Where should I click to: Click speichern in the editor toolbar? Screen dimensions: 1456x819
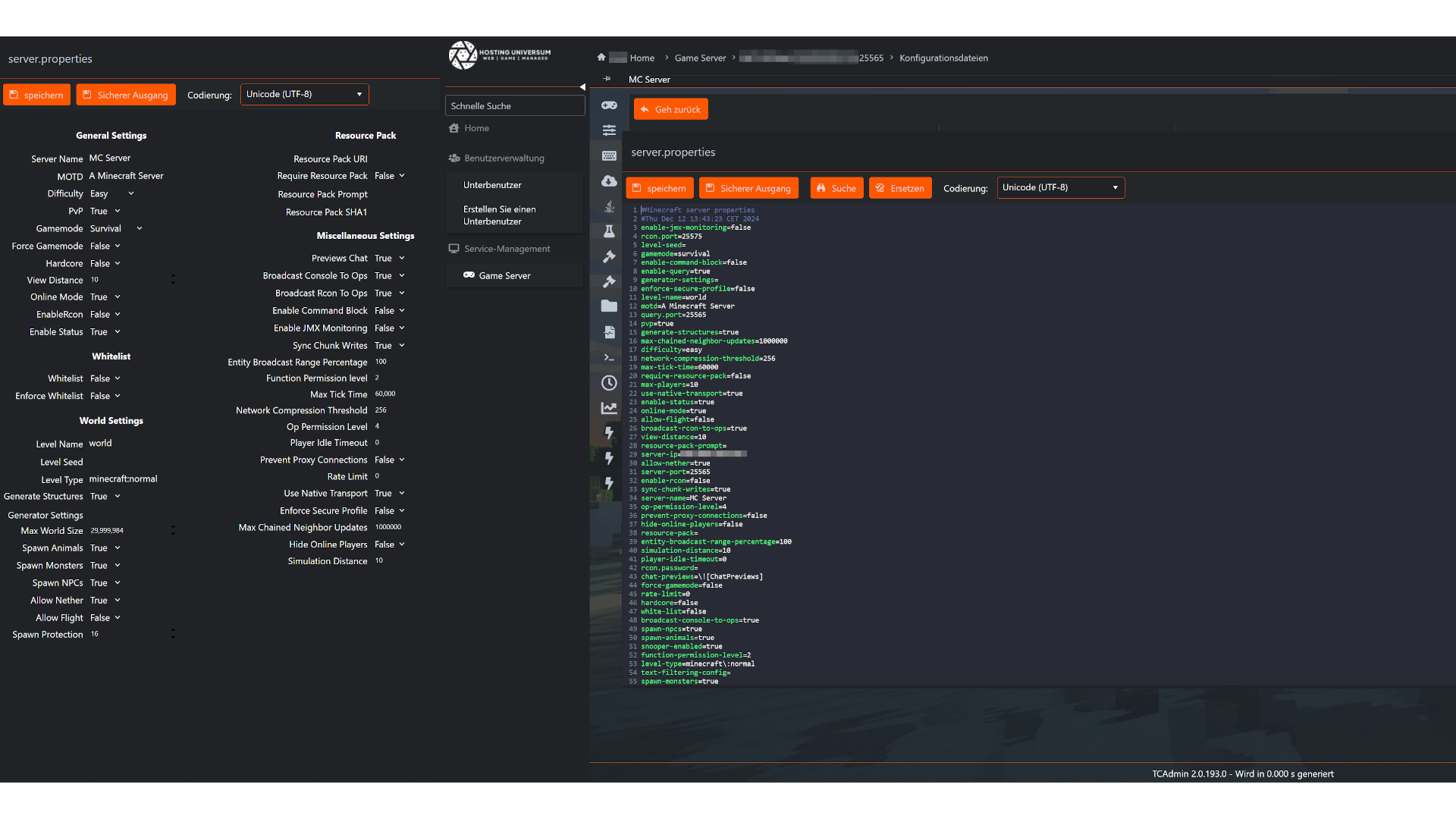coord(659,188)
